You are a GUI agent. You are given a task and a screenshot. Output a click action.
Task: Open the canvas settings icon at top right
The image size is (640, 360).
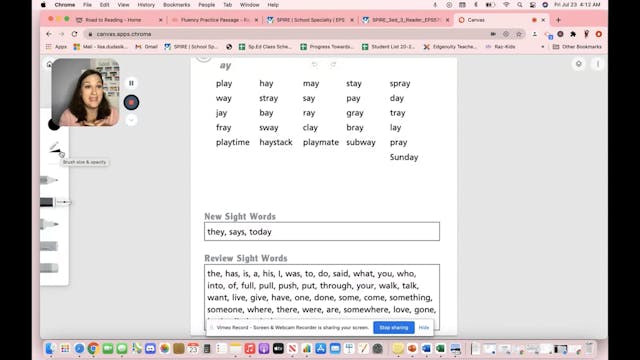[x=579, y=64]
